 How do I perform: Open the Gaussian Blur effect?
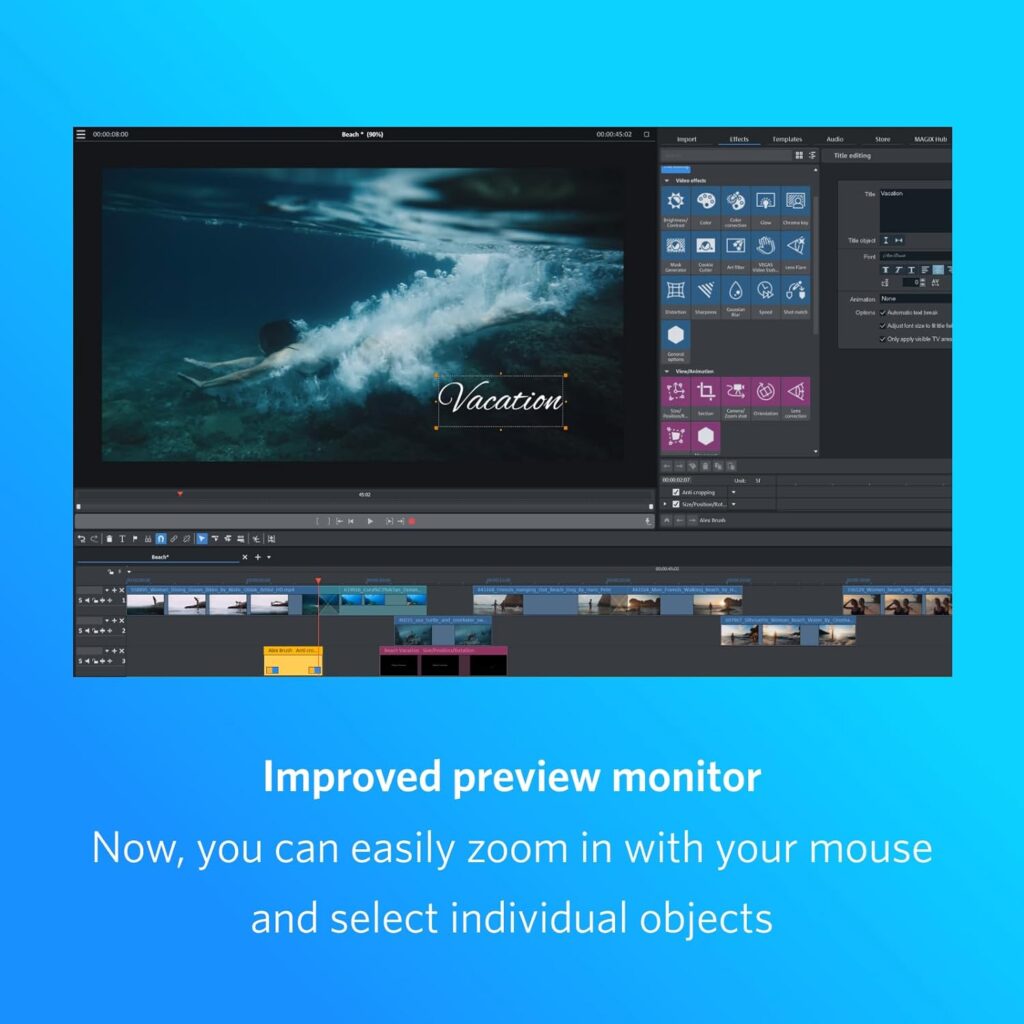coord(736,291)
